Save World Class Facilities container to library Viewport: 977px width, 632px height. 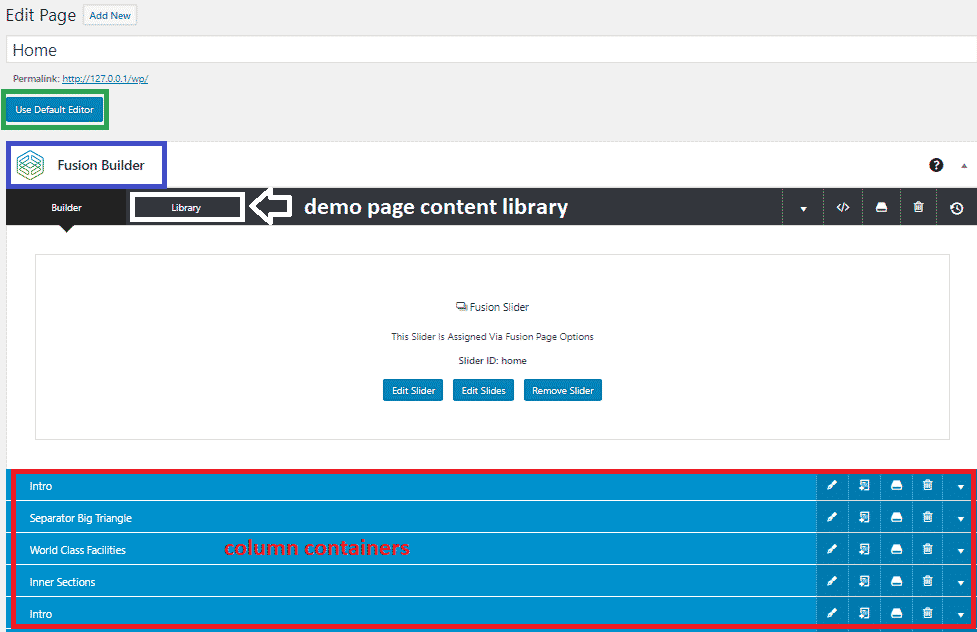tap(896, 550)
